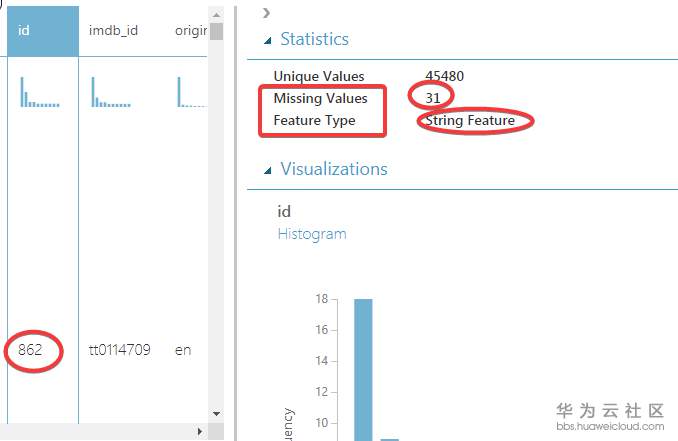Select the id column header

42,30
